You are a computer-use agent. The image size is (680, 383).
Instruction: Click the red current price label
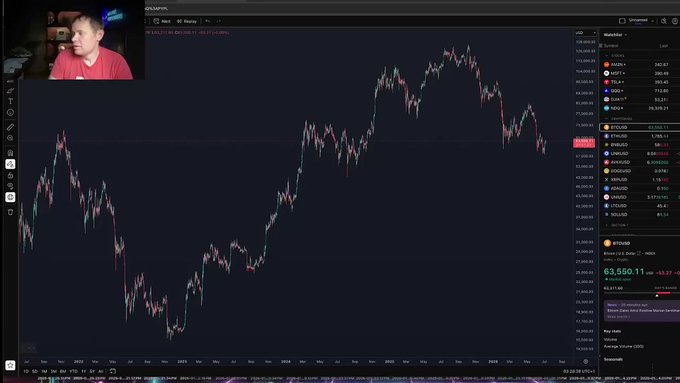click(x=584, y=143)
